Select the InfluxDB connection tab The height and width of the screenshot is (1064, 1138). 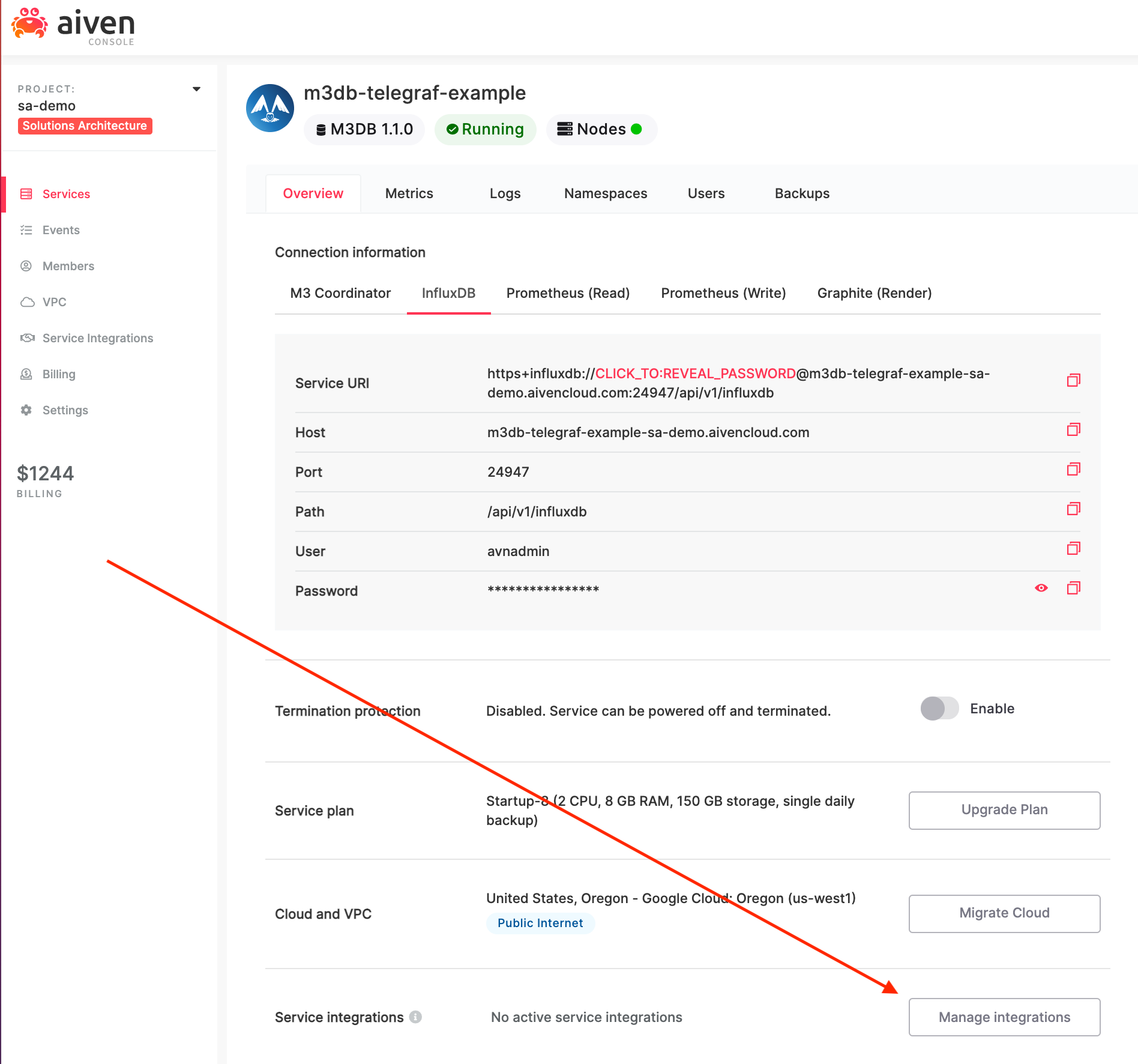[448, 293]
